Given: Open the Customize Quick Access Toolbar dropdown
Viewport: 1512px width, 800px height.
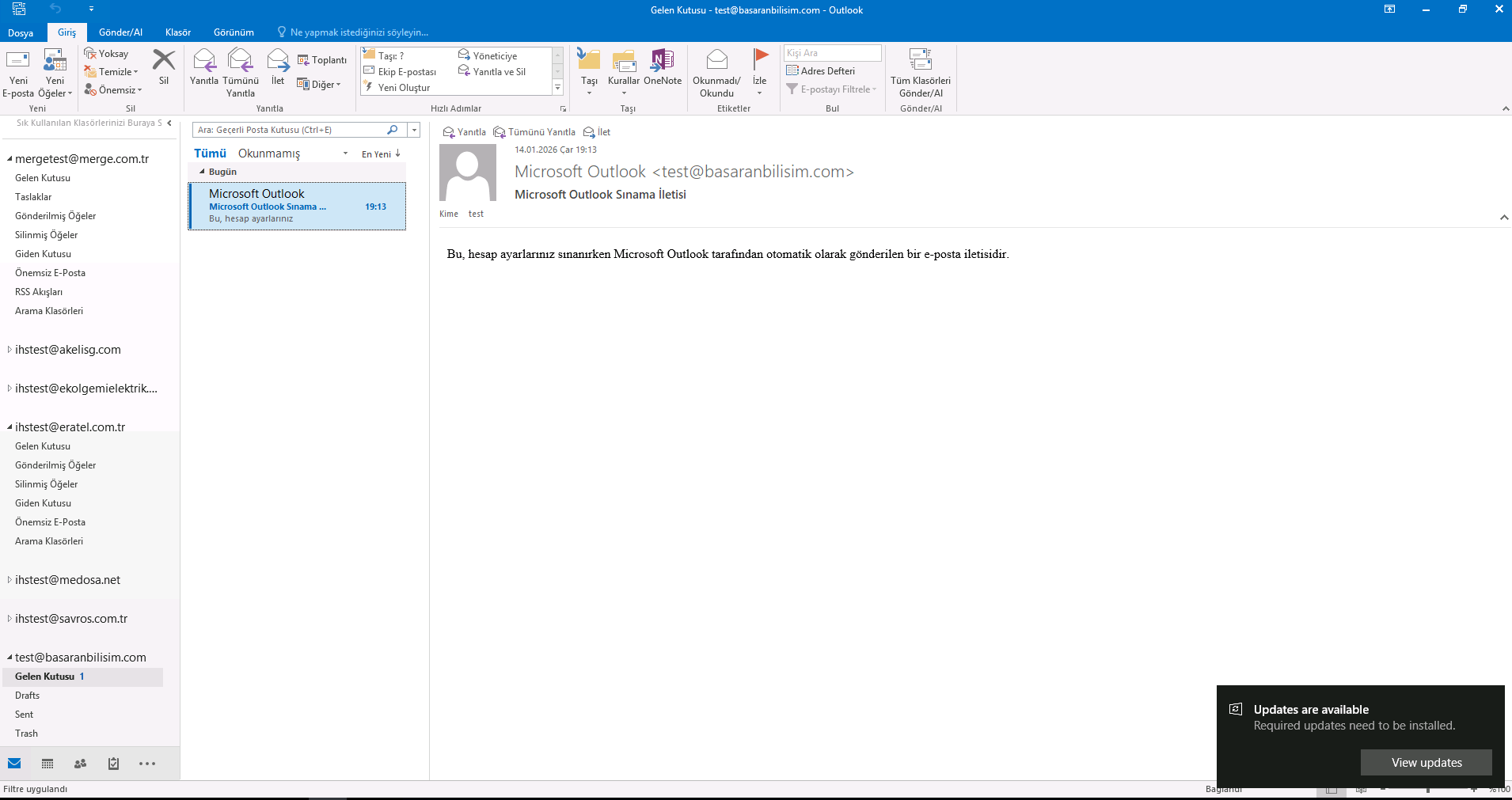Looking at the screenshot, I should click(91, 9).
